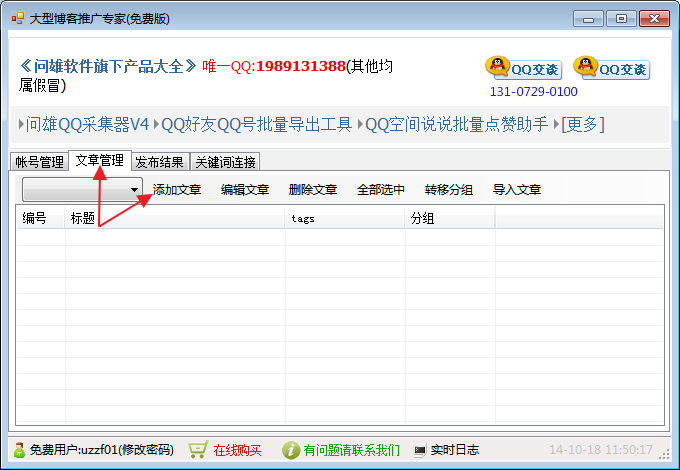The height and width of the screenshot is (470, 680).
Task: Click the 导入文章 button
Action: pyautogui.click(x=517, y=189)
